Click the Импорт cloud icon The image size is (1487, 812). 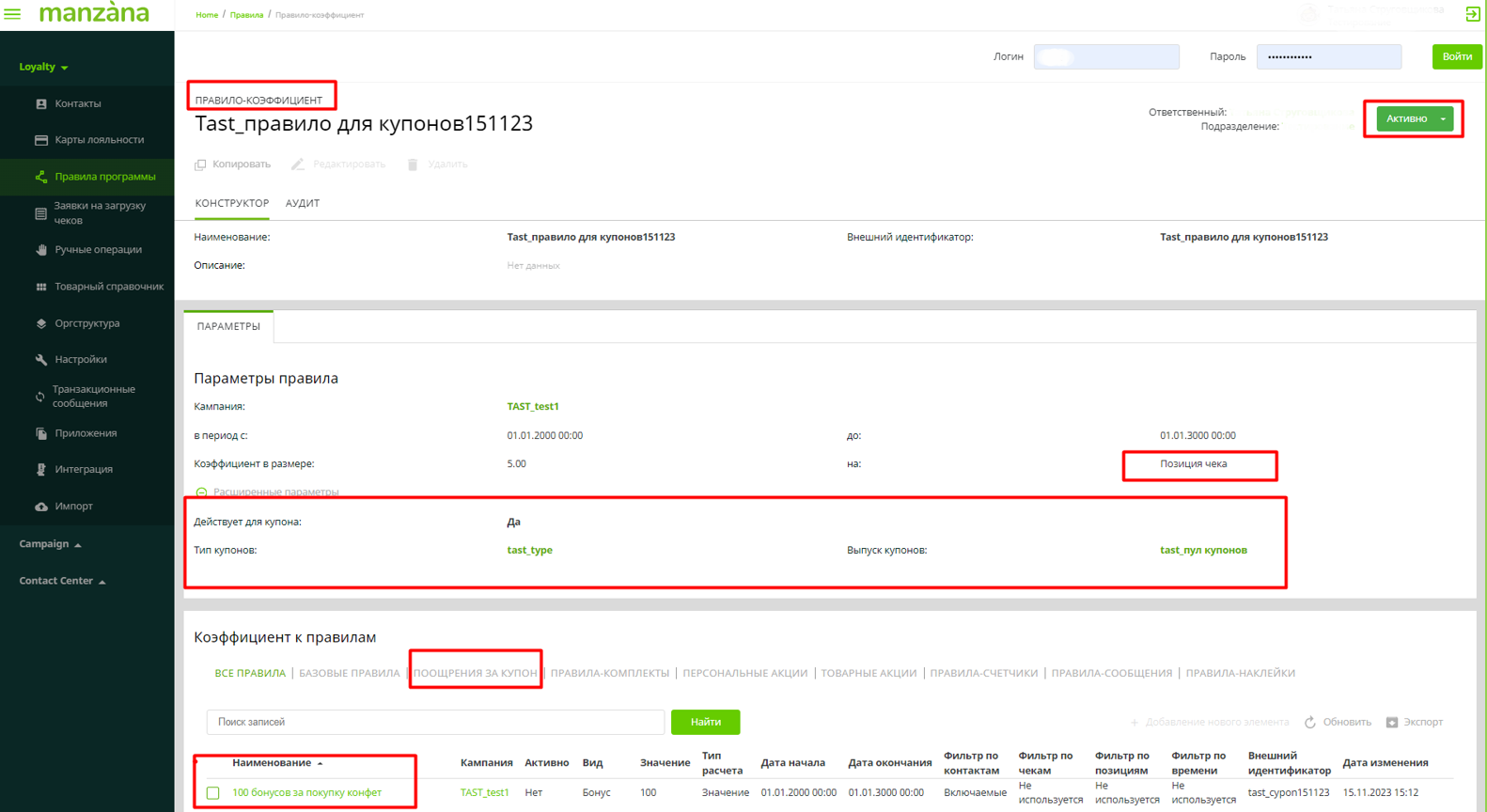click(41, 507)
